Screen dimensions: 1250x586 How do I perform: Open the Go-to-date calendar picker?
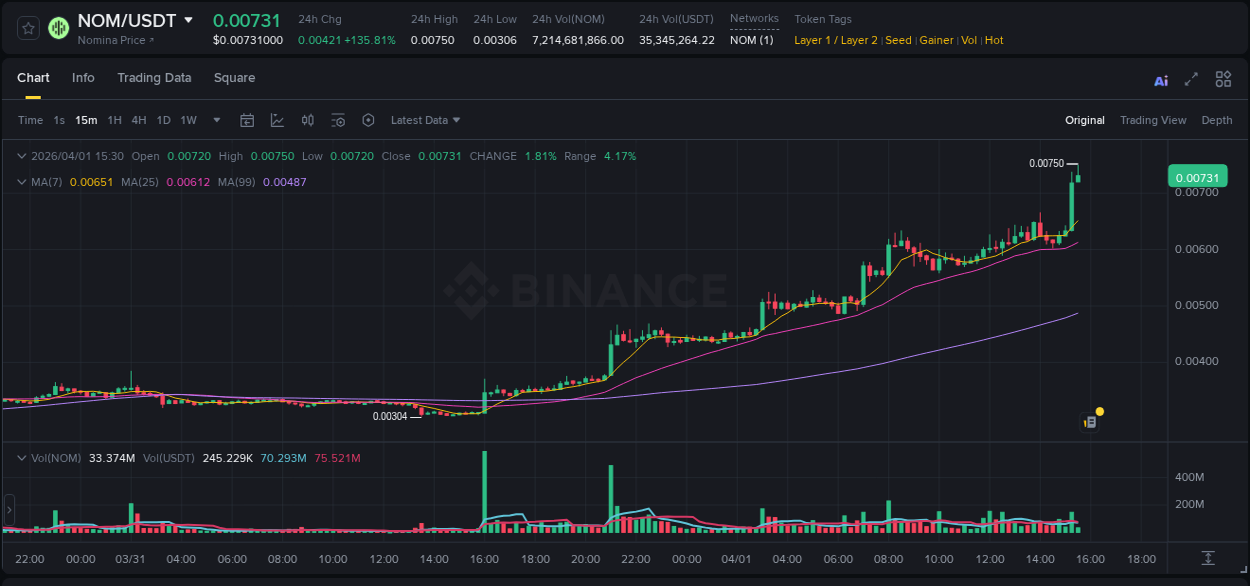(x=247, y=120)
